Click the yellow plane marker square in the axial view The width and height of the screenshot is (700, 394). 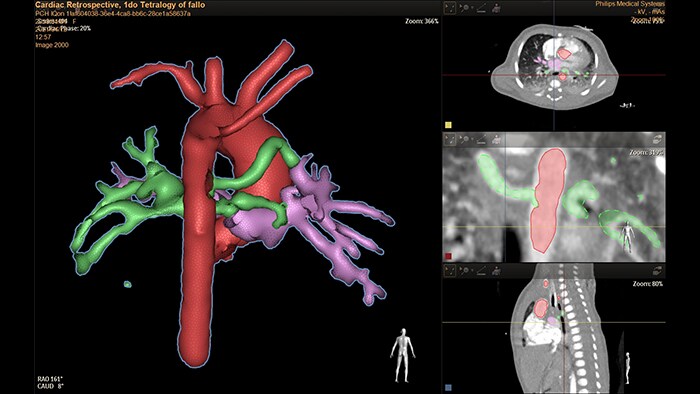[x=448, y=125]
